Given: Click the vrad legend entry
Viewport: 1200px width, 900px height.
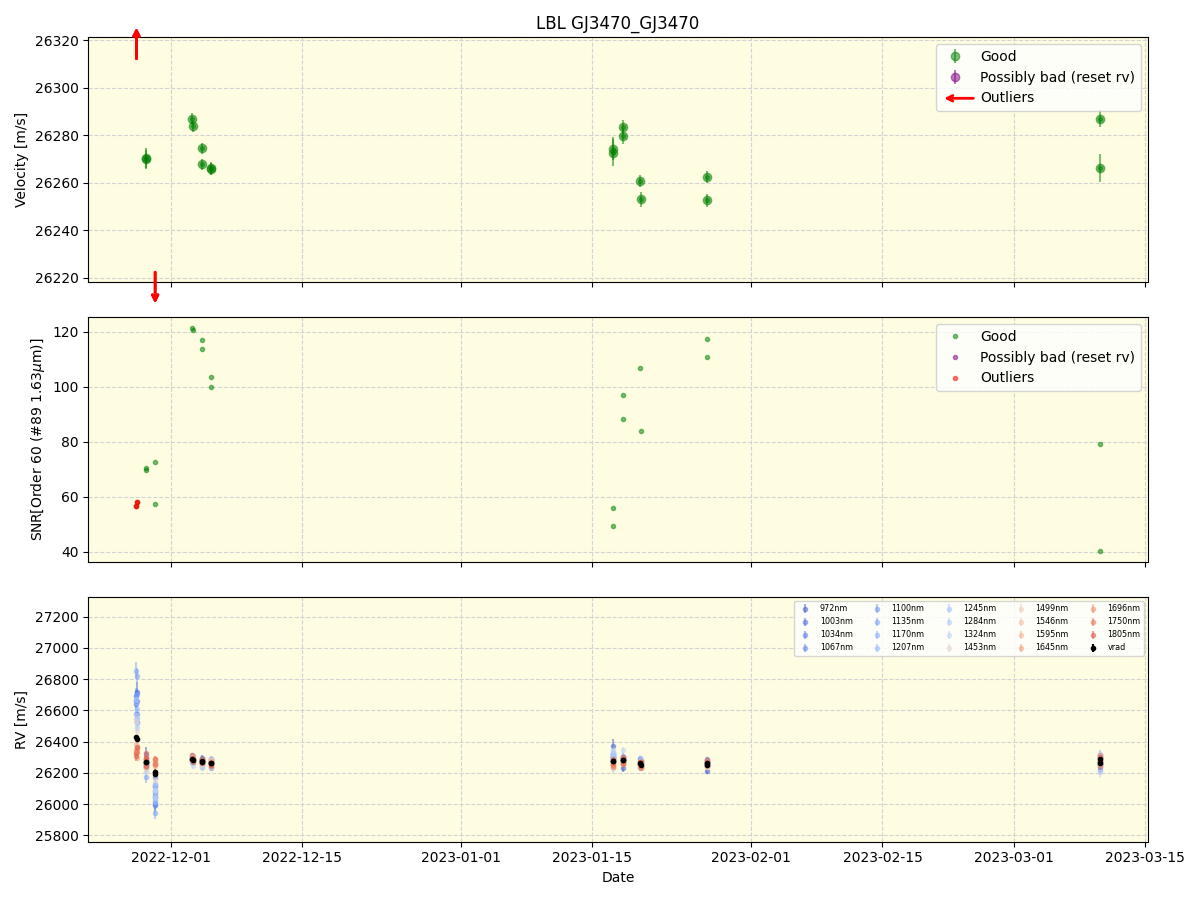Looking at the screenshot, I should 1116,647.
